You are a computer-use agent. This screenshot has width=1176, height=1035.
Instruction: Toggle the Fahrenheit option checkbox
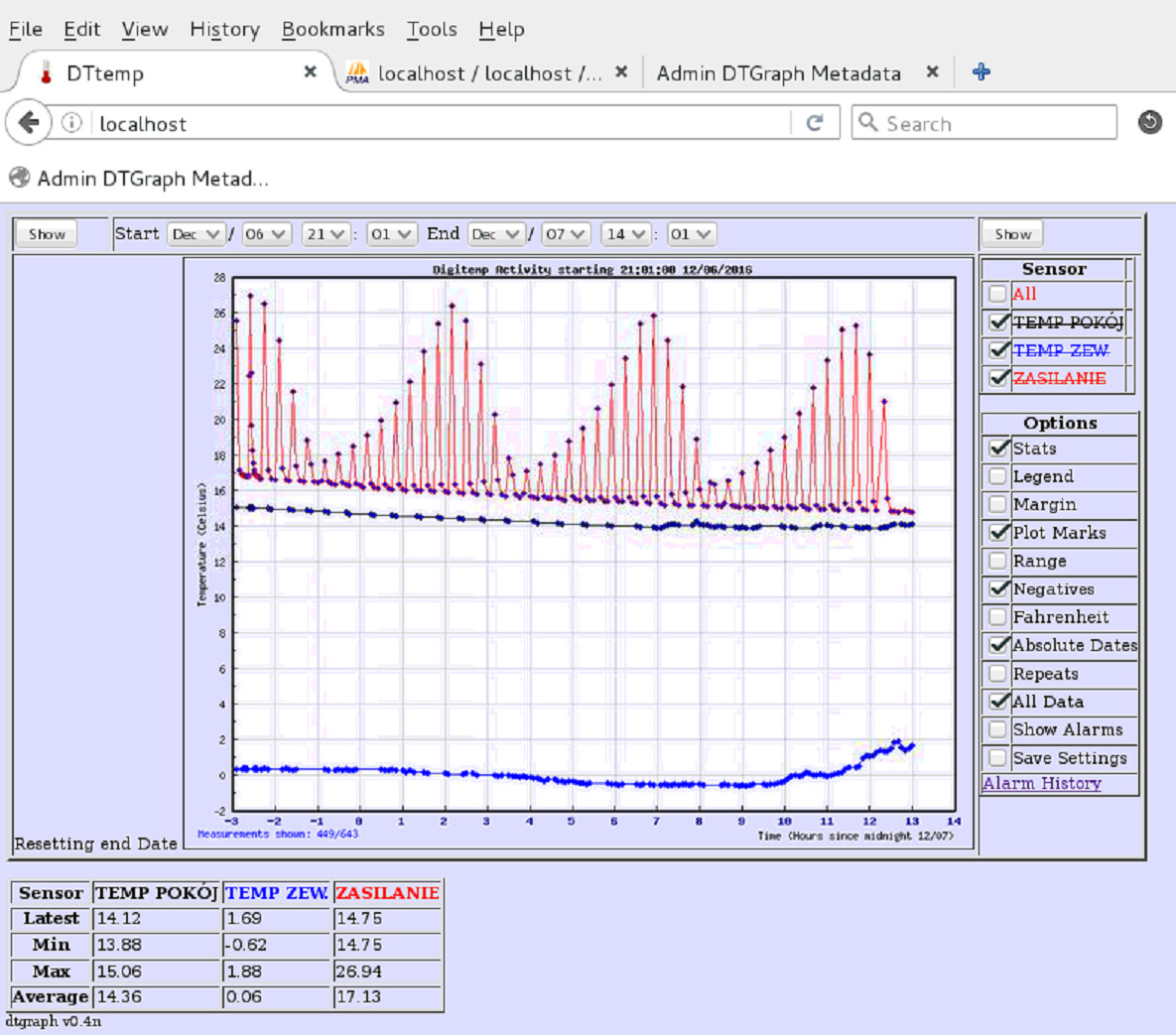pyautogui.click(x=997, y=617)
